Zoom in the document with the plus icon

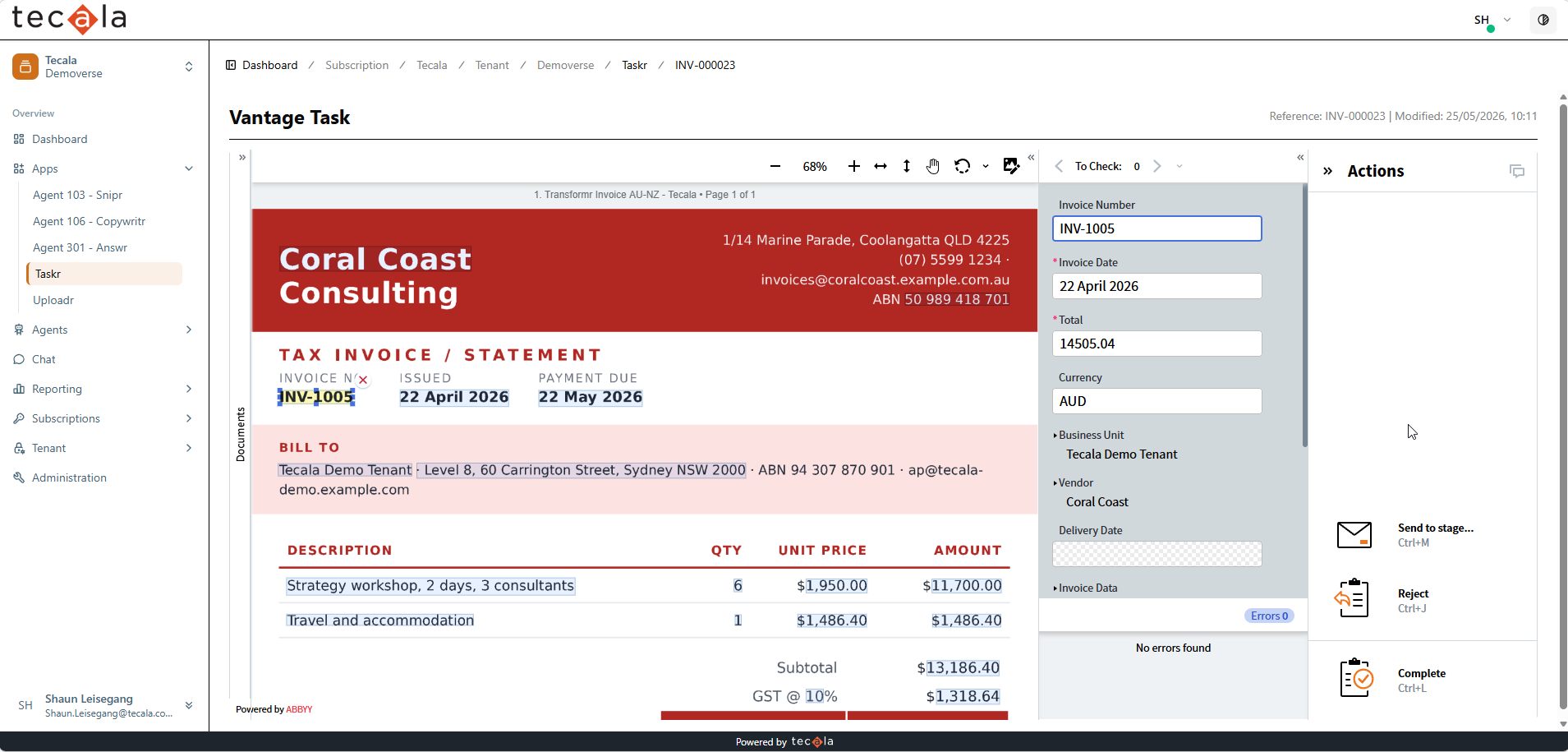tap(854, 167)
